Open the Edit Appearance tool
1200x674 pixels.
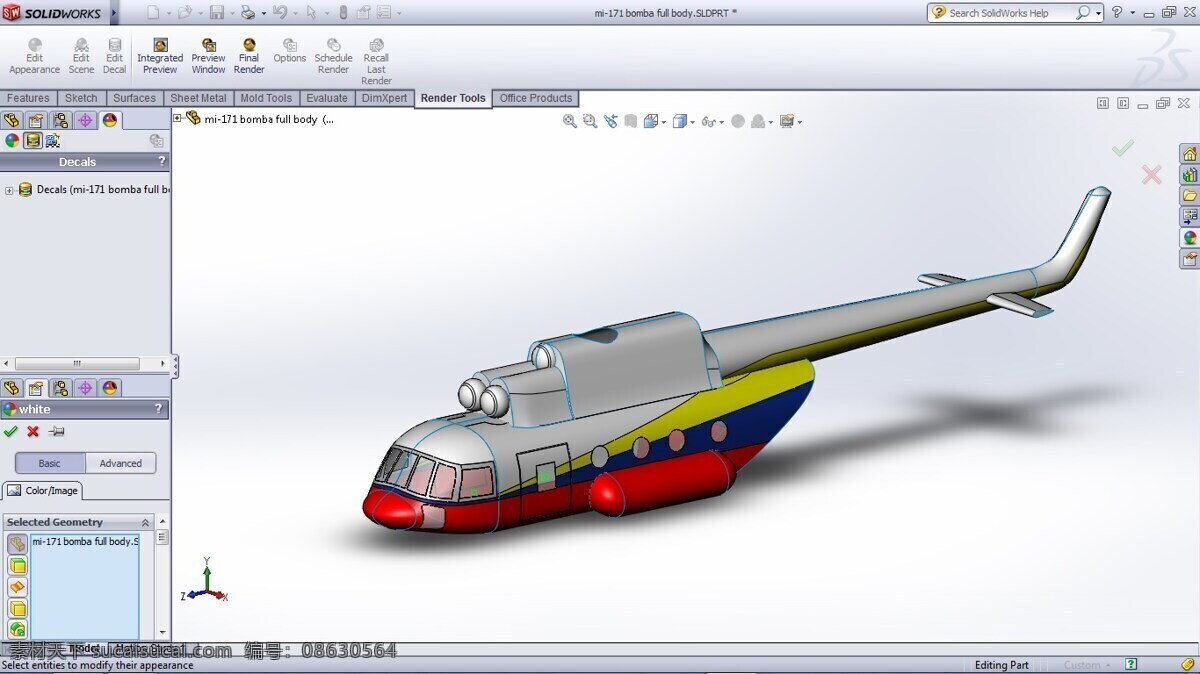[35, 56]
